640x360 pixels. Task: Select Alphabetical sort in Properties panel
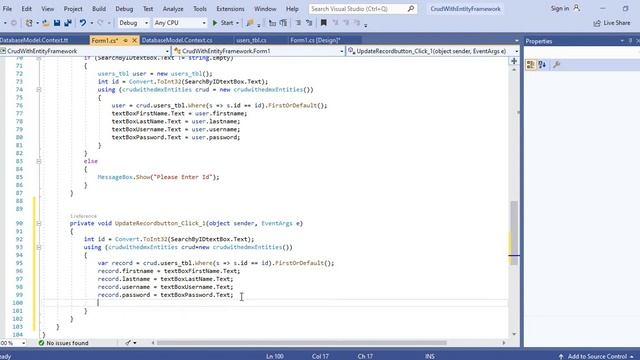click(x=542, y=64)
